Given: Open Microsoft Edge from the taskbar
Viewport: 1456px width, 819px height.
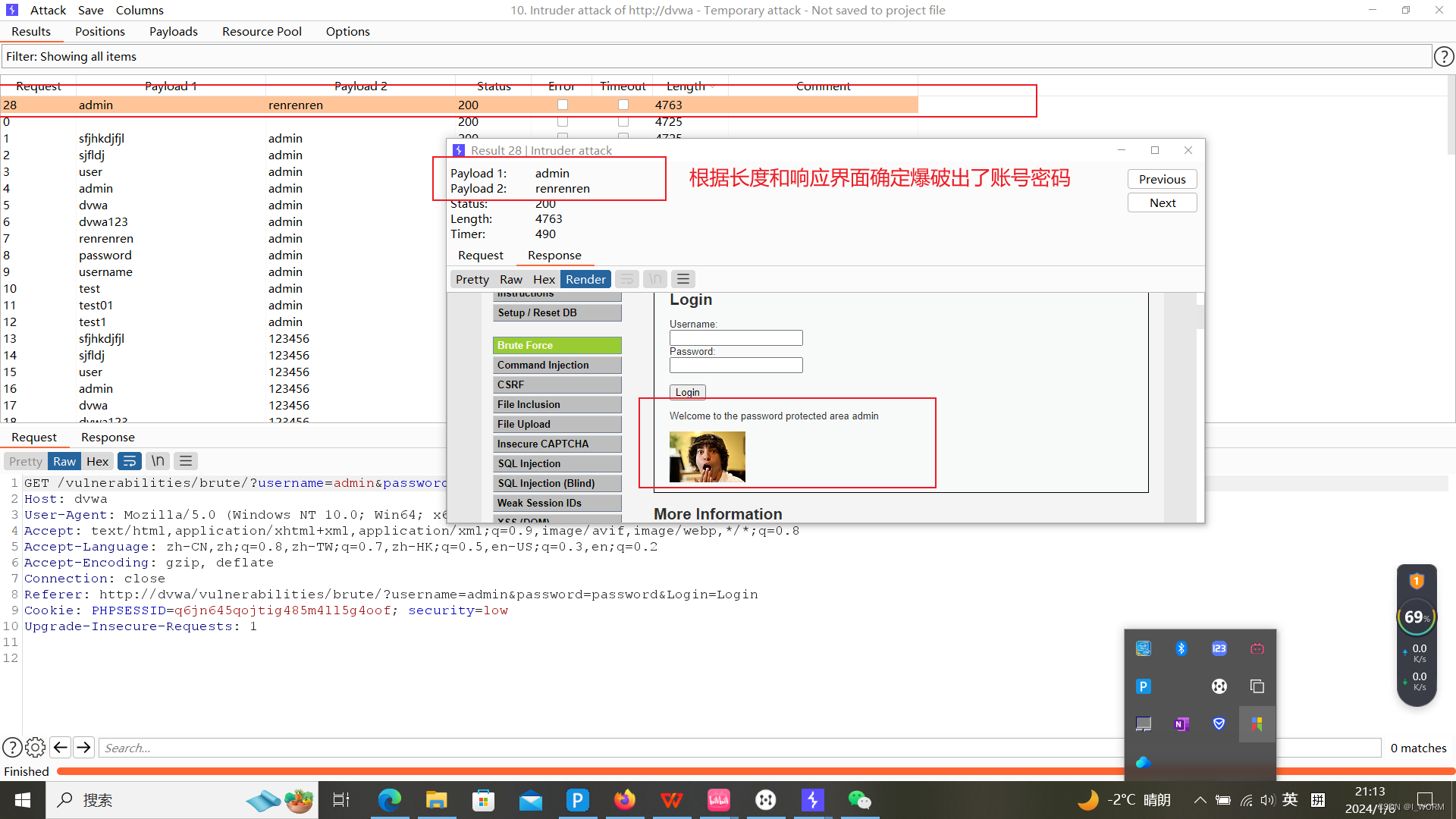Looking at the screenshot, I should 390,800.
